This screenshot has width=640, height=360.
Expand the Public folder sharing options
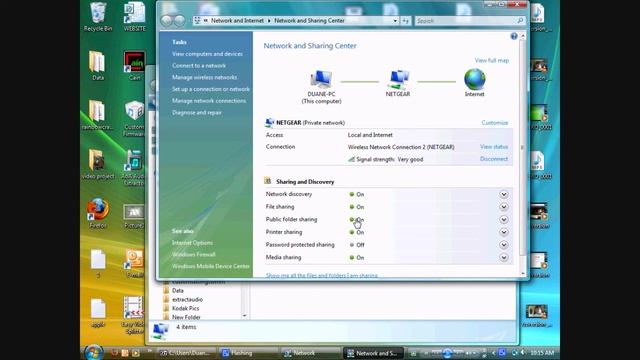(504, 220)
